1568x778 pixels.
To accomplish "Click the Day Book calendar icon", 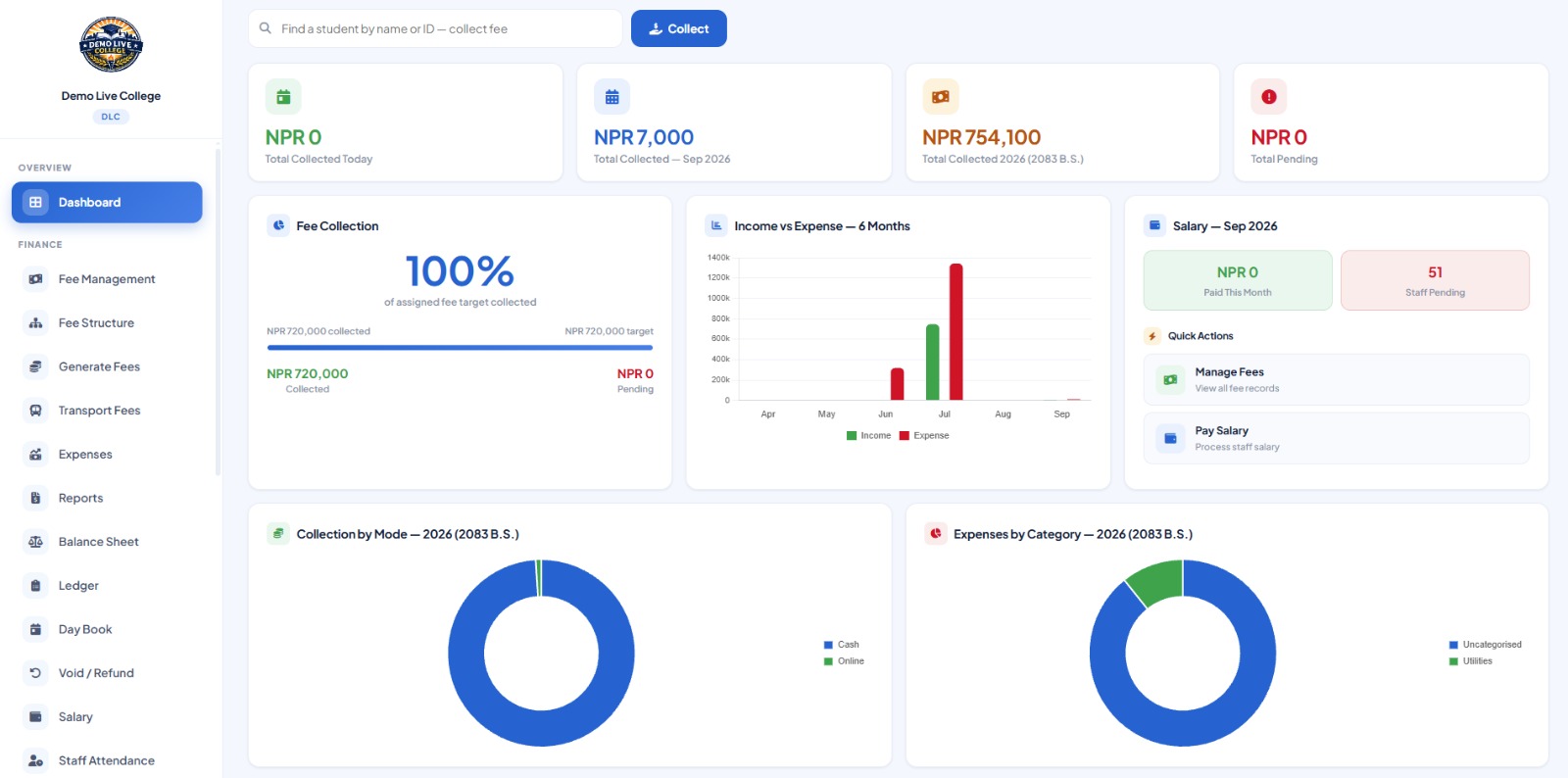I will pos(35,629).
